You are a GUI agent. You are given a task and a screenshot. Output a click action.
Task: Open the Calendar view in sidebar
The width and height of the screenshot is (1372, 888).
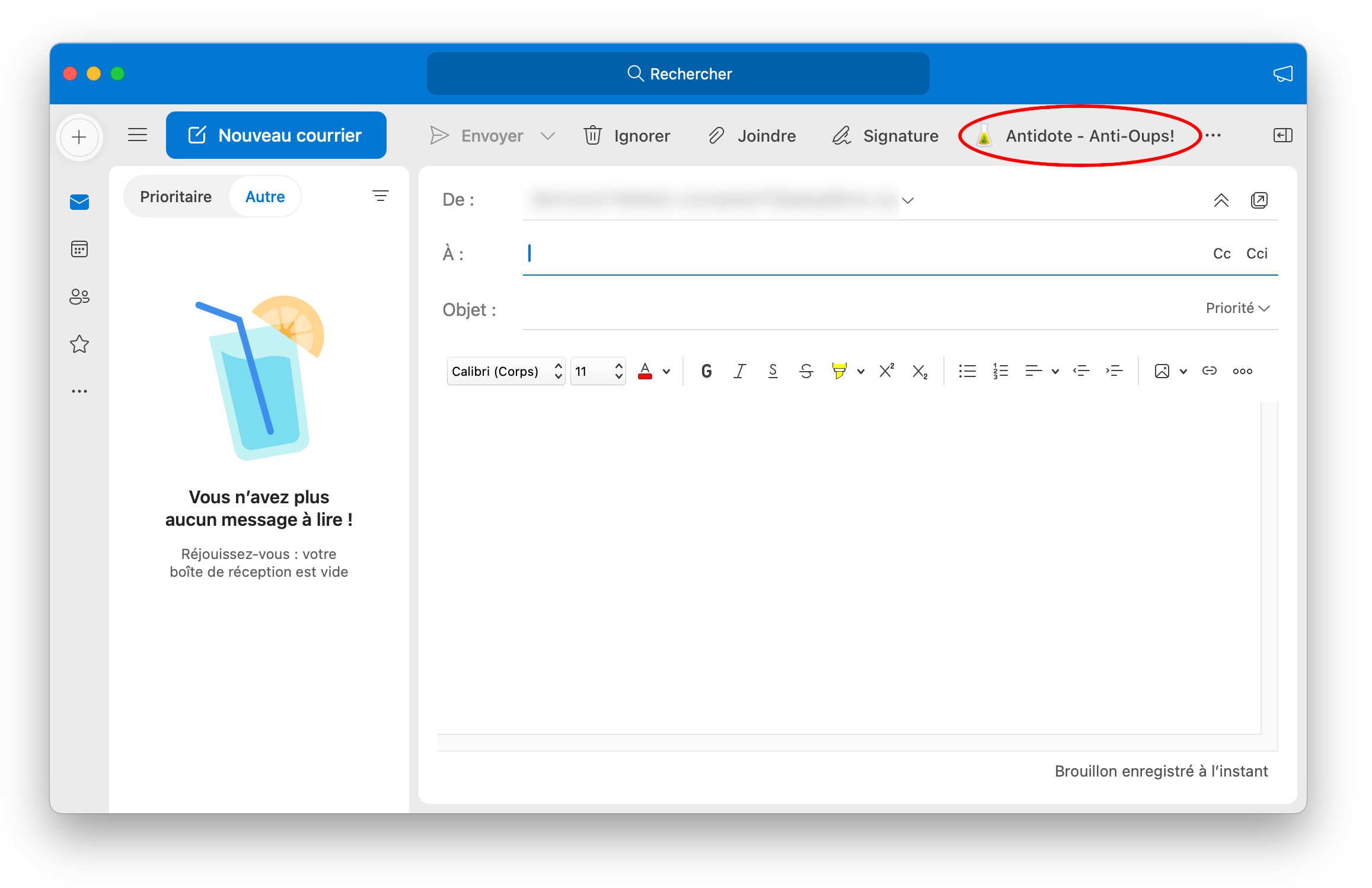coord(79,249)
